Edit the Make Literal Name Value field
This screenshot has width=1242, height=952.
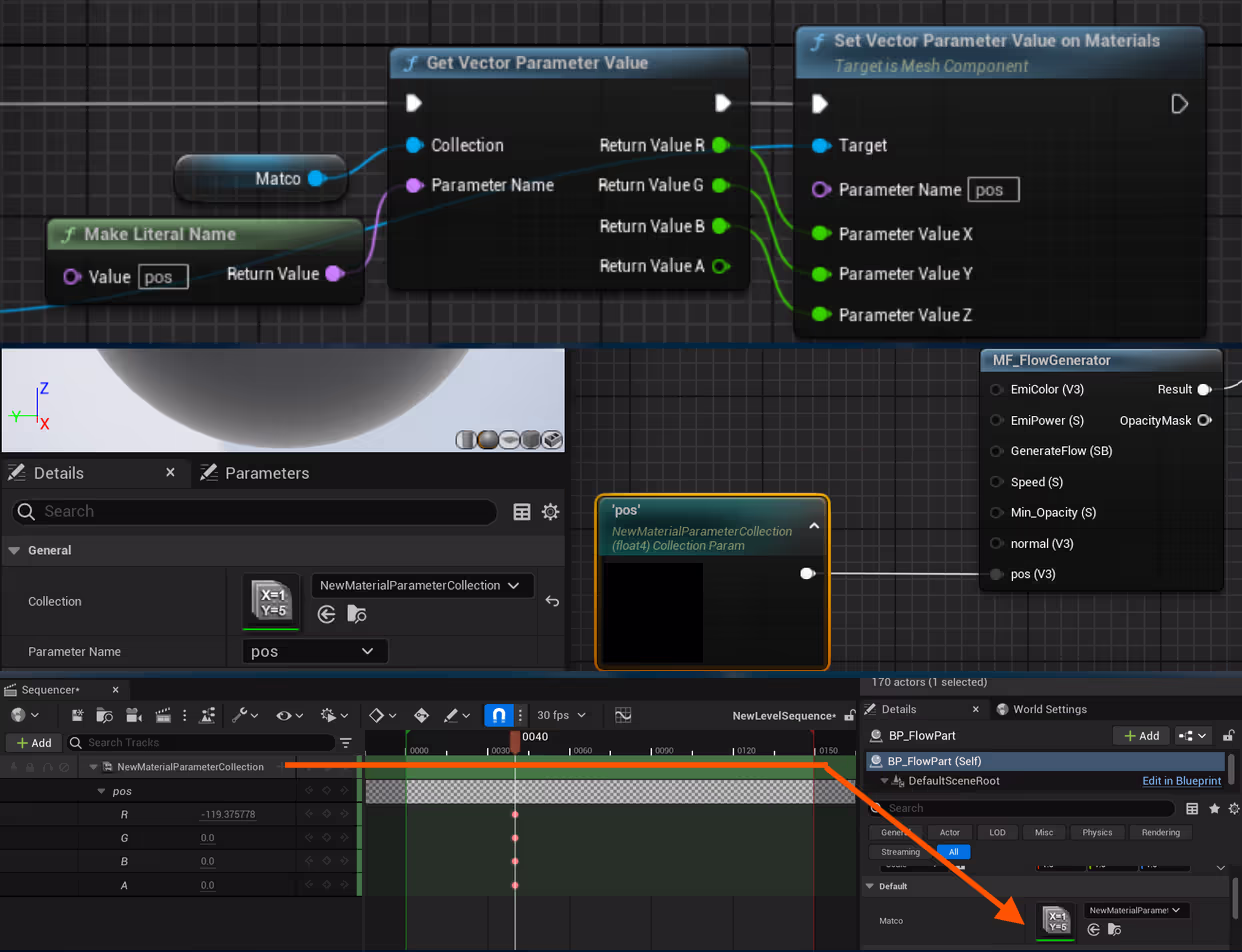(x=163, y=276)
